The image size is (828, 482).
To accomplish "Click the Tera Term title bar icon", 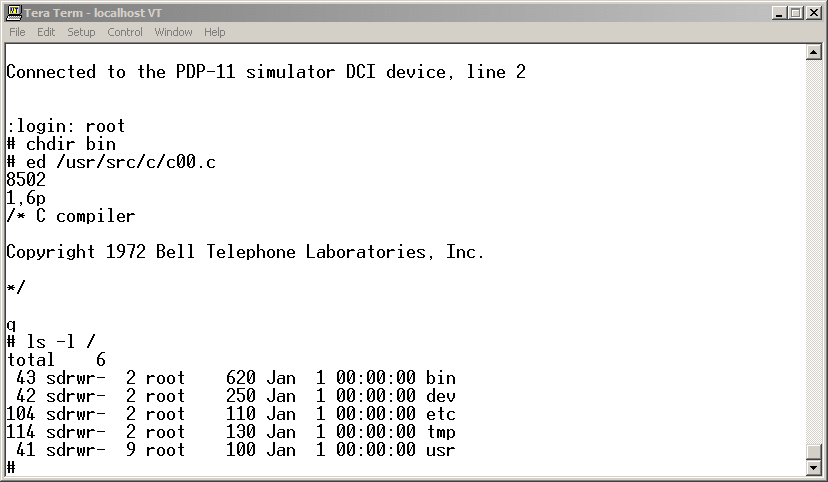I will pyautogui.click(x=14, y=12).
